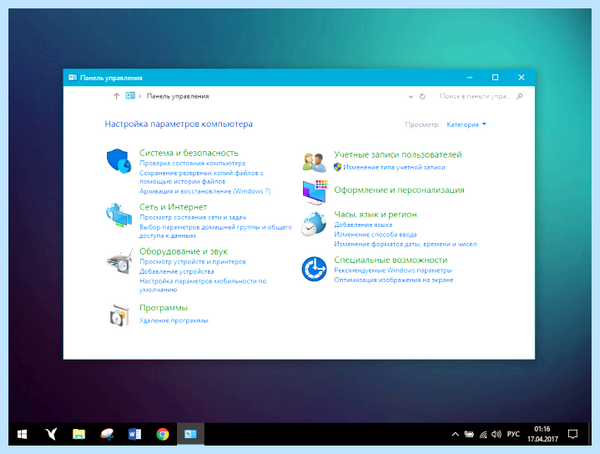The width and height of the screenshot is (600, 454).
Task: Open the Windows Start menu
Action: [x=22, y=434]
